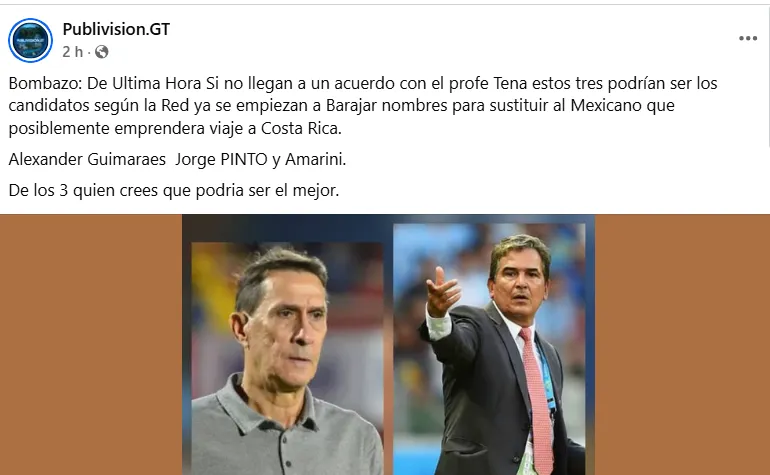Click the pointing hand in the suit photo
The width and height of the screenshot is (770, 475).
(x=441, y=292)
